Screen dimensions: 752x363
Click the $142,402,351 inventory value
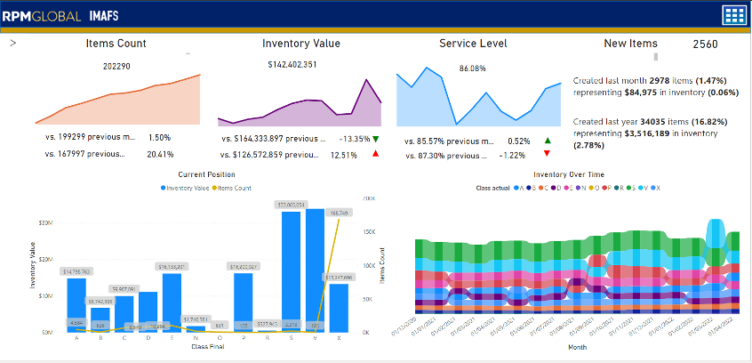click(292, 64)
